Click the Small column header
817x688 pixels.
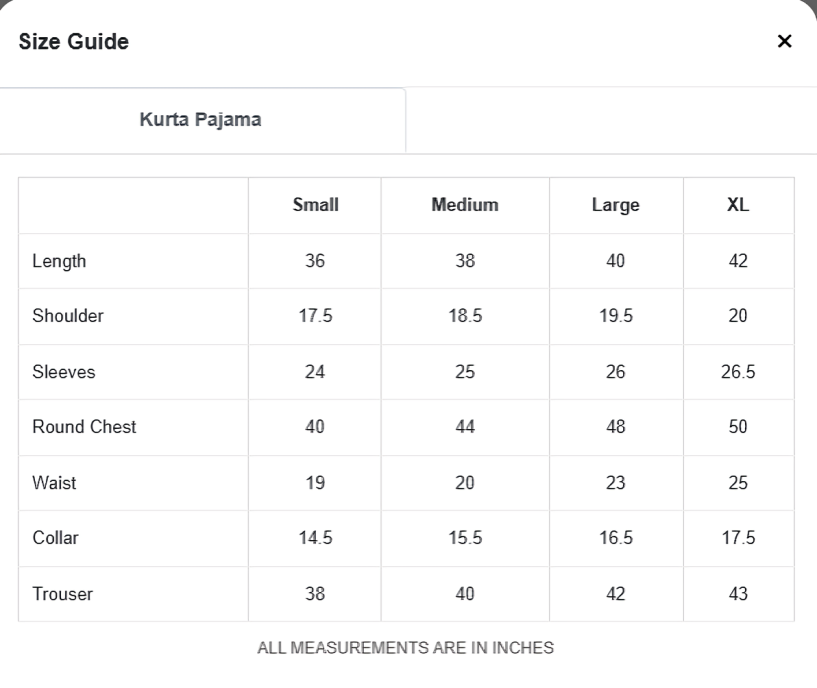click(x=315, y=205)
